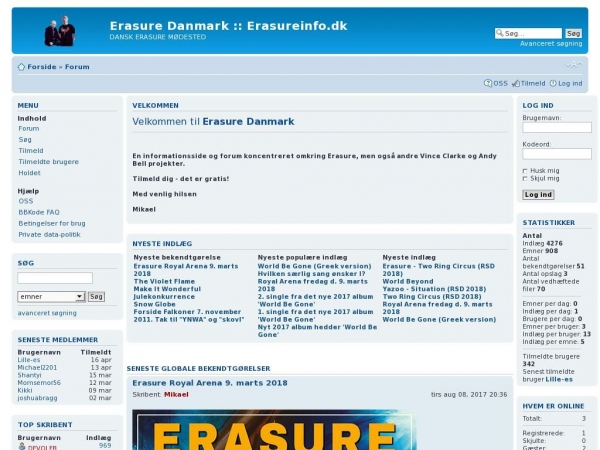
Task: Toggle the Skjul mig checkbox
Action: 525,179
